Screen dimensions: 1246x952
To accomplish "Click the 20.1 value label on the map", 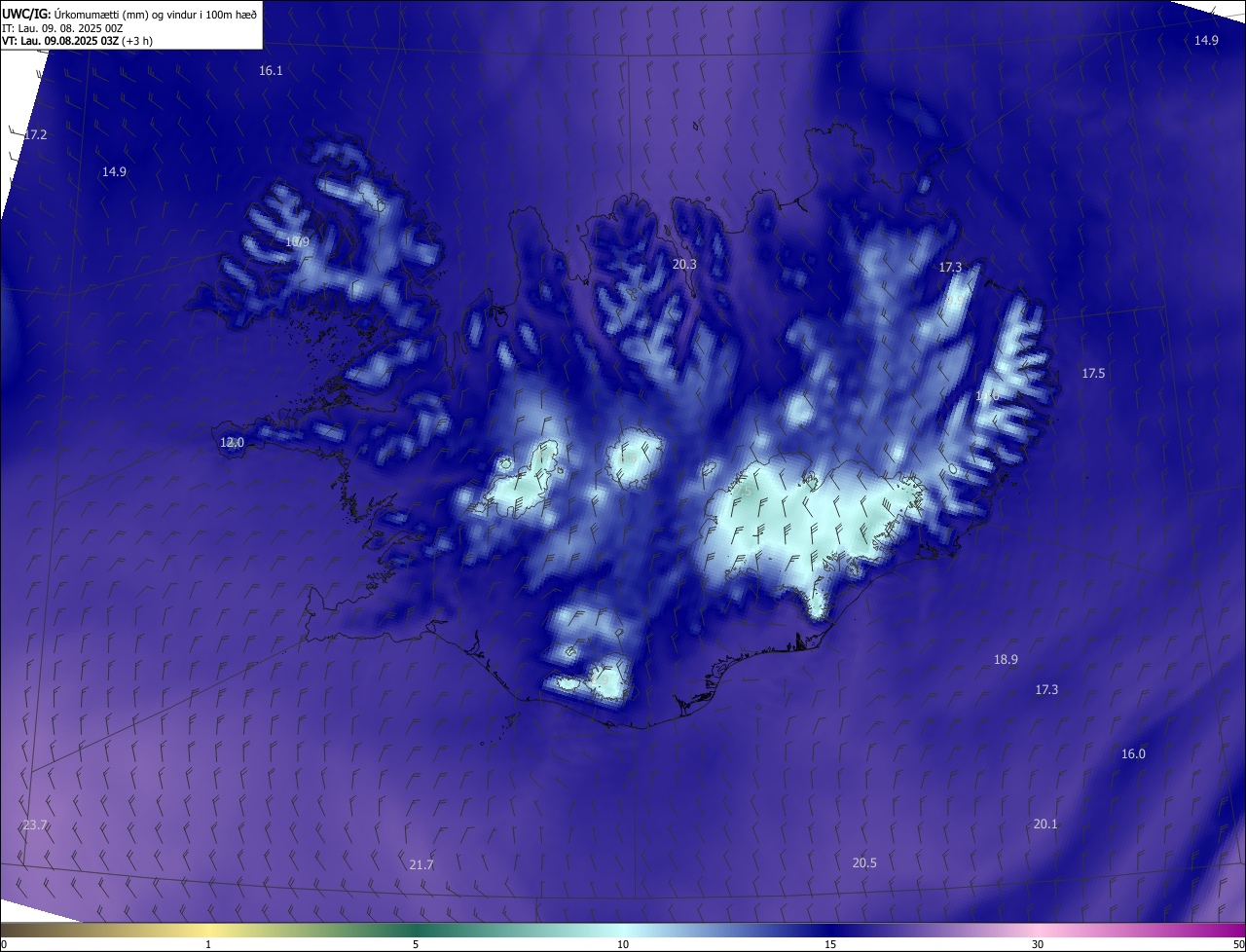I will click(x=1044, y=824).
